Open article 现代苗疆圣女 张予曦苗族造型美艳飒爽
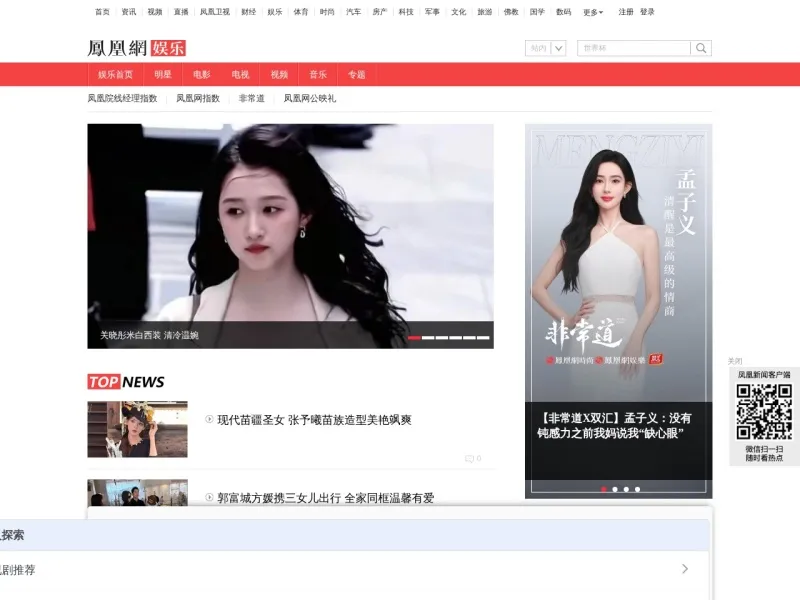800x600 pixels. click(x=314, y=420)
